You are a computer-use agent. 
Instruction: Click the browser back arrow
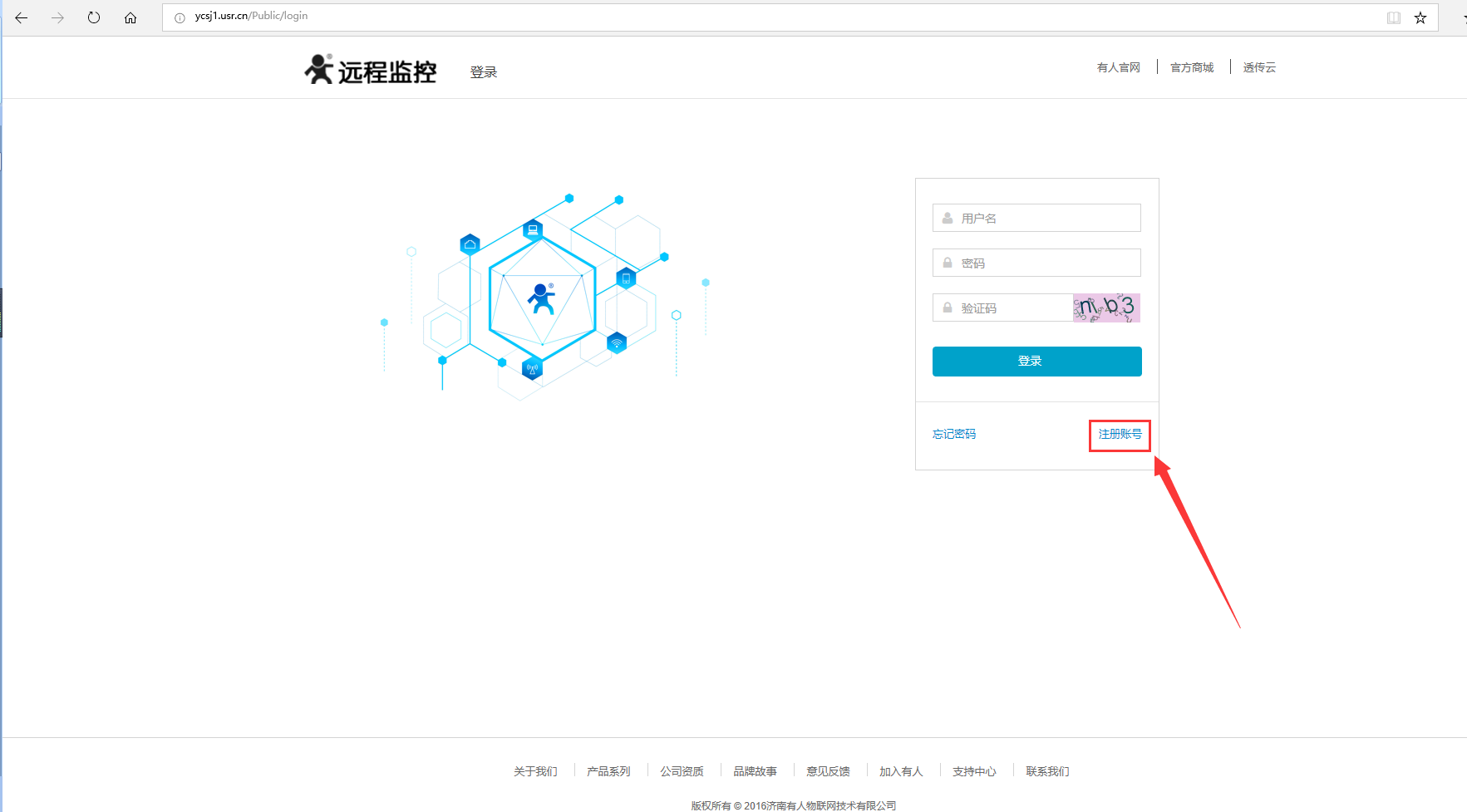[x=22, y=17]
